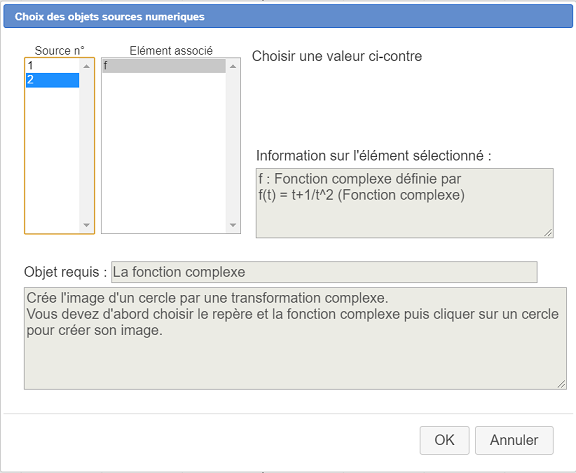
Task: Click the Source n° column label
Action: point(60,50)
